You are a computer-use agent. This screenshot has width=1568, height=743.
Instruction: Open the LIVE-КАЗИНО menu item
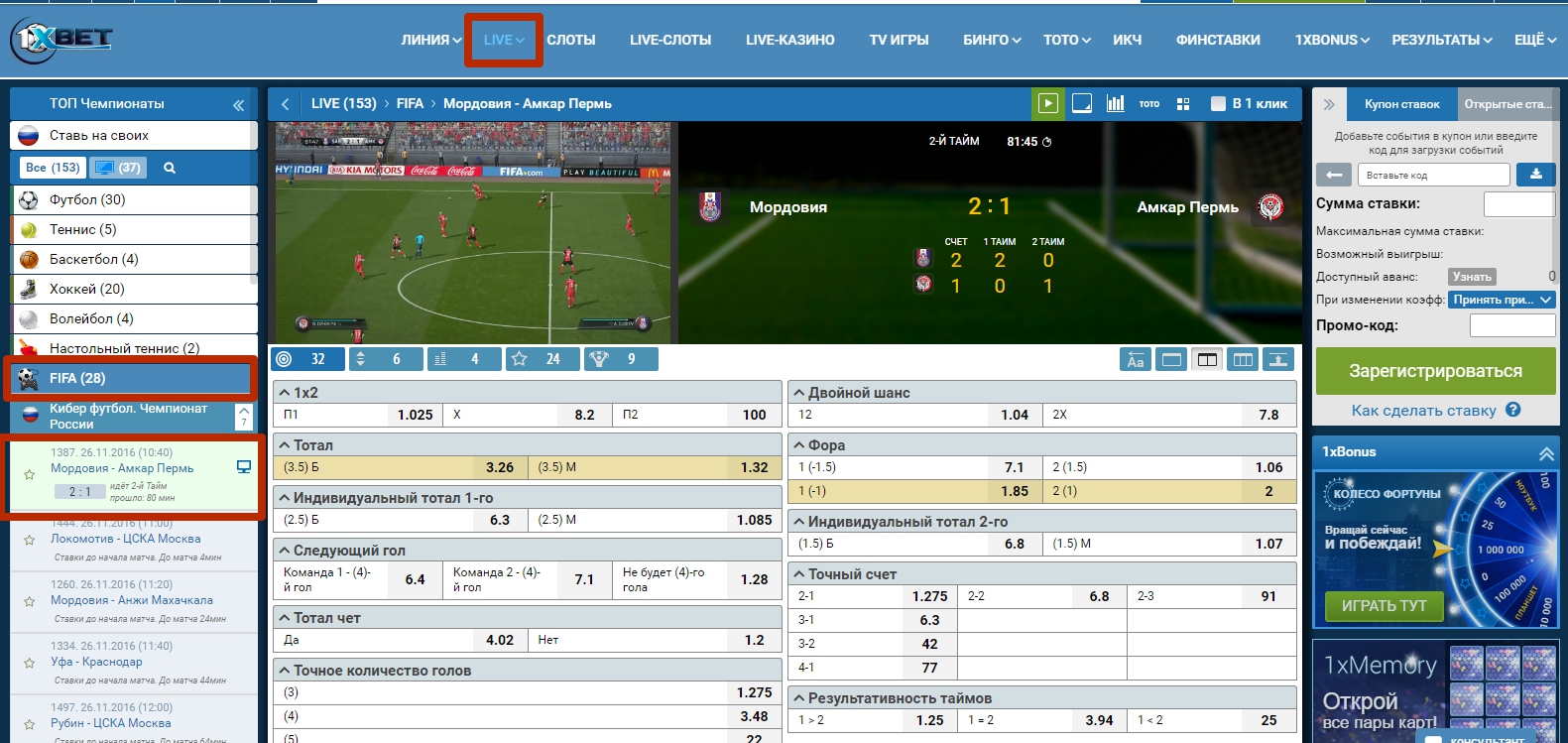(x=790, y=40)
